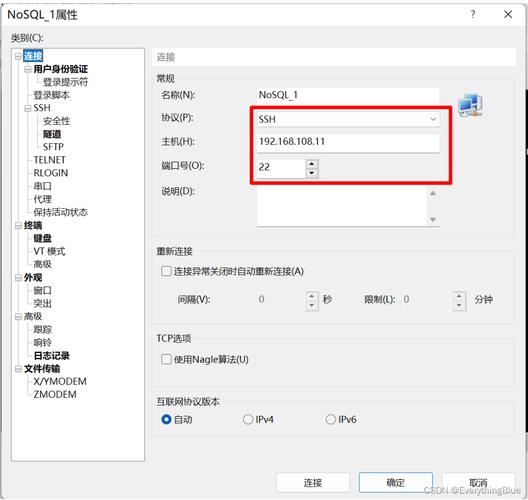The height and width of the screenshot is (500, 528).
Task: Select the 自动 internet protocol radio button
Action: pos(166,419)
